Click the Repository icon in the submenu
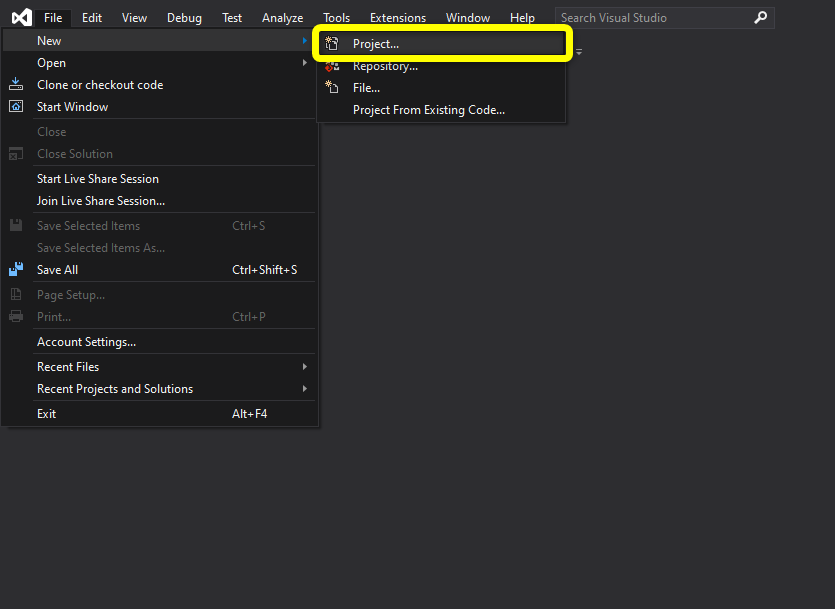The width and height of the screenshot is (835, 609). 334,65
